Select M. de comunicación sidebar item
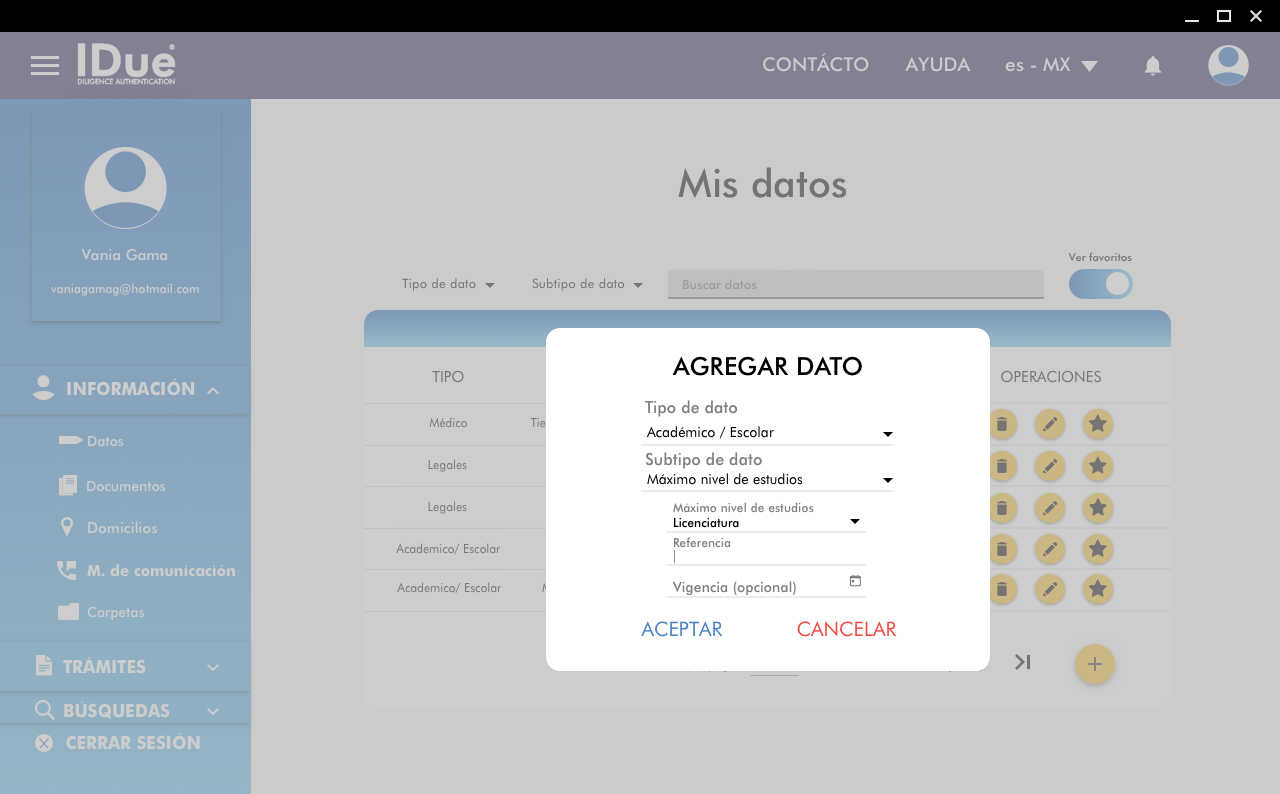Viewport: 1280px width, 794px height. coord(160,571)
